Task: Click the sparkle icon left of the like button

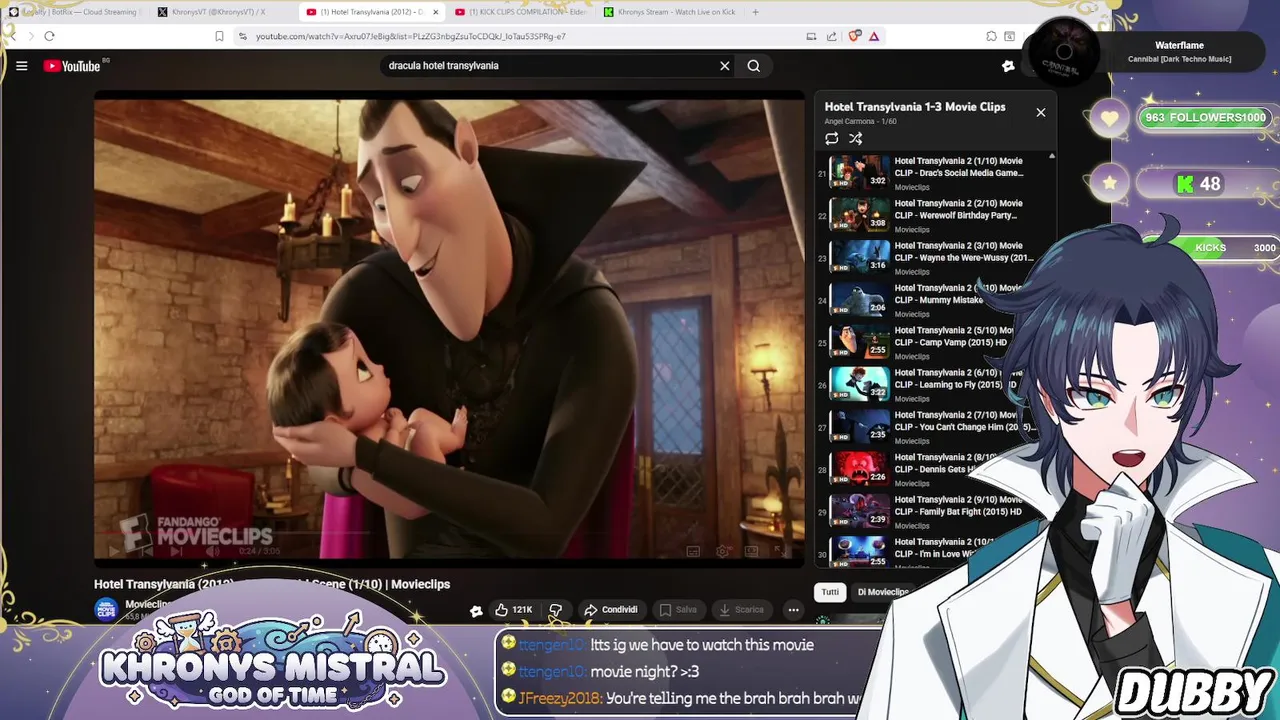Action: 476,610
